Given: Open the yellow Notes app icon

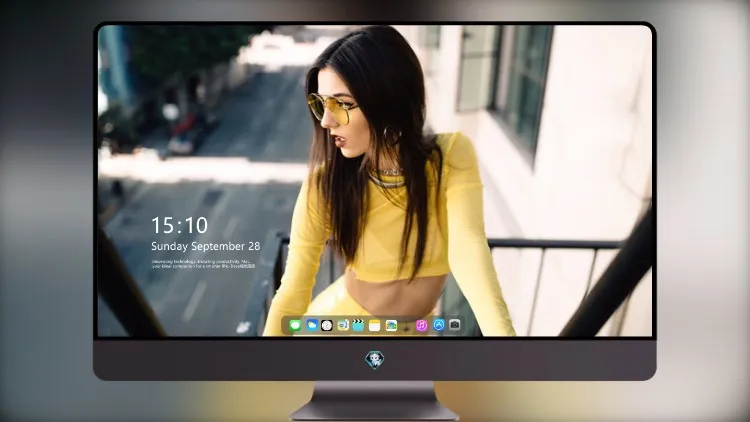Looking at the screenshot, I should click(375, 325).
